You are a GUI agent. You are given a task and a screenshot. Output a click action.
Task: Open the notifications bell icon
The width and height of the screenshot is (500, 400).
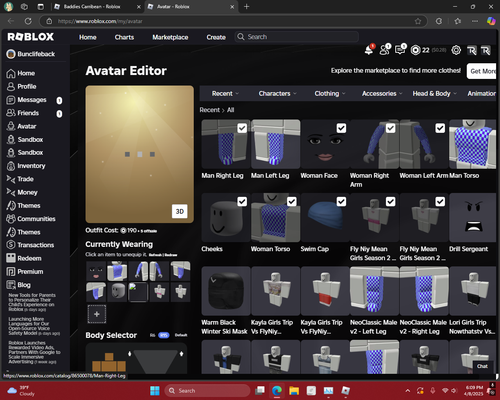369,50
